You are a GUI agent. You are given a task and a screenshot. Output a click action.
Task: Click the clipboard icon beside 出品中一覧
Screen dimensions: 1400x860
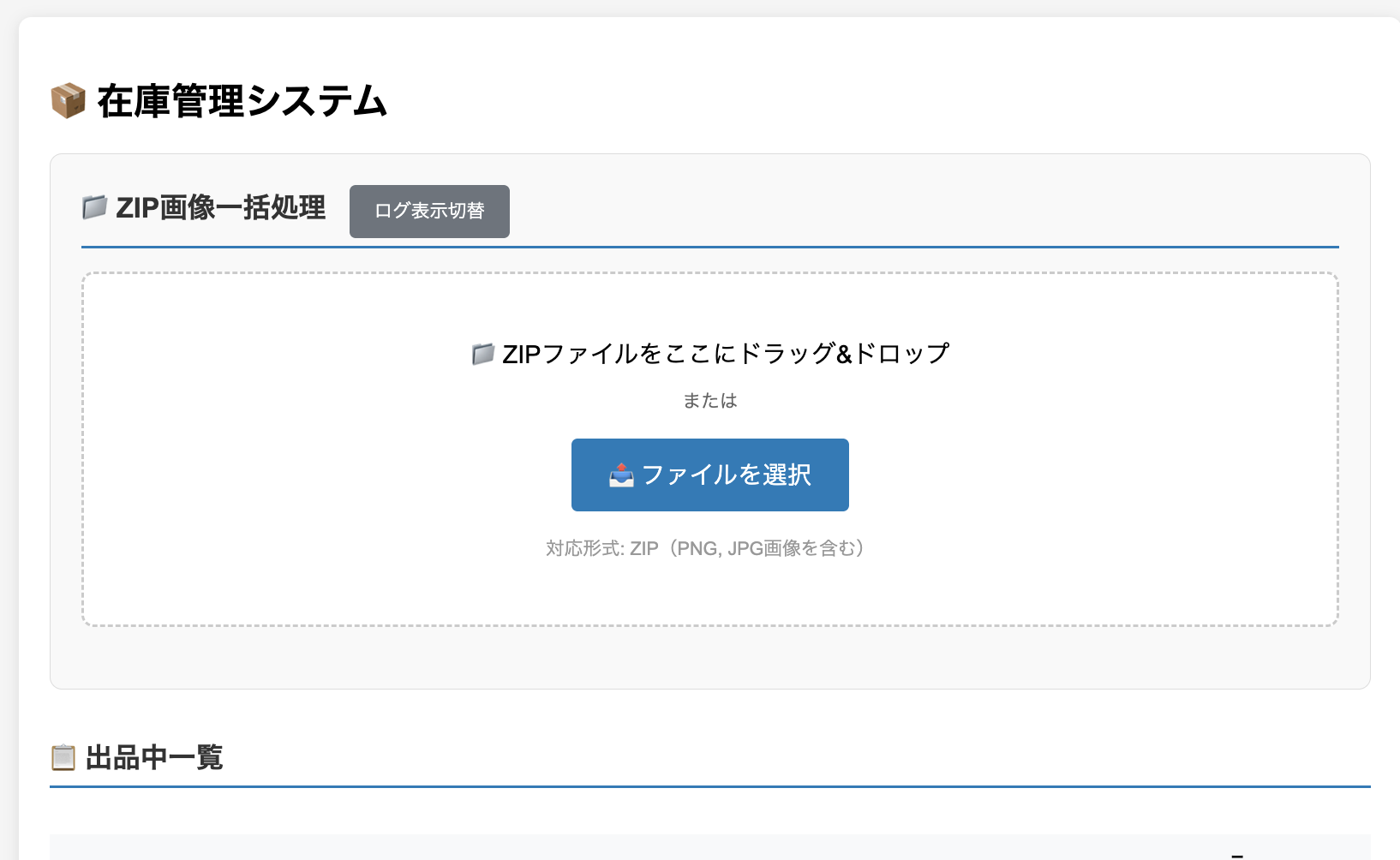63,758
